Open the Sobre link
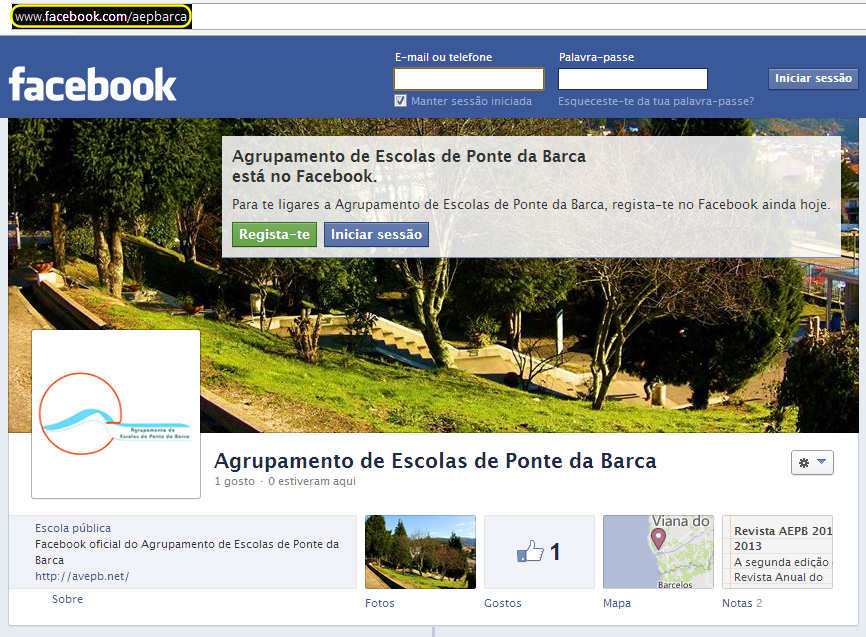The width and height of the screenshot is (866, 637). pyautogui.click(x=67, y=599)
